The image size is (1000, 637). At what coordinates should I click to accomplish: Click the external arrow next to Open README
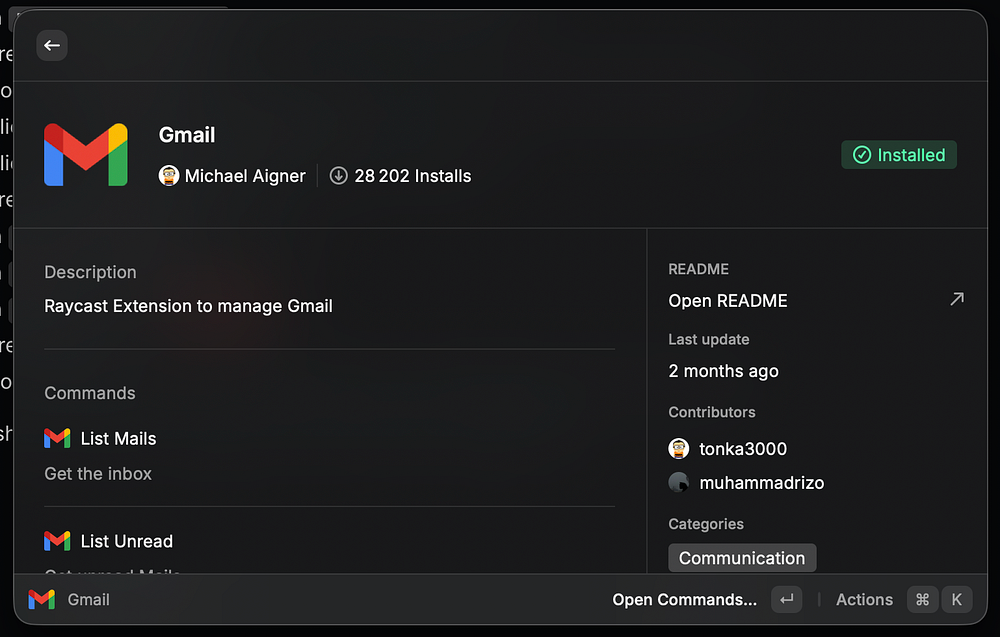(x=957, y=299)
